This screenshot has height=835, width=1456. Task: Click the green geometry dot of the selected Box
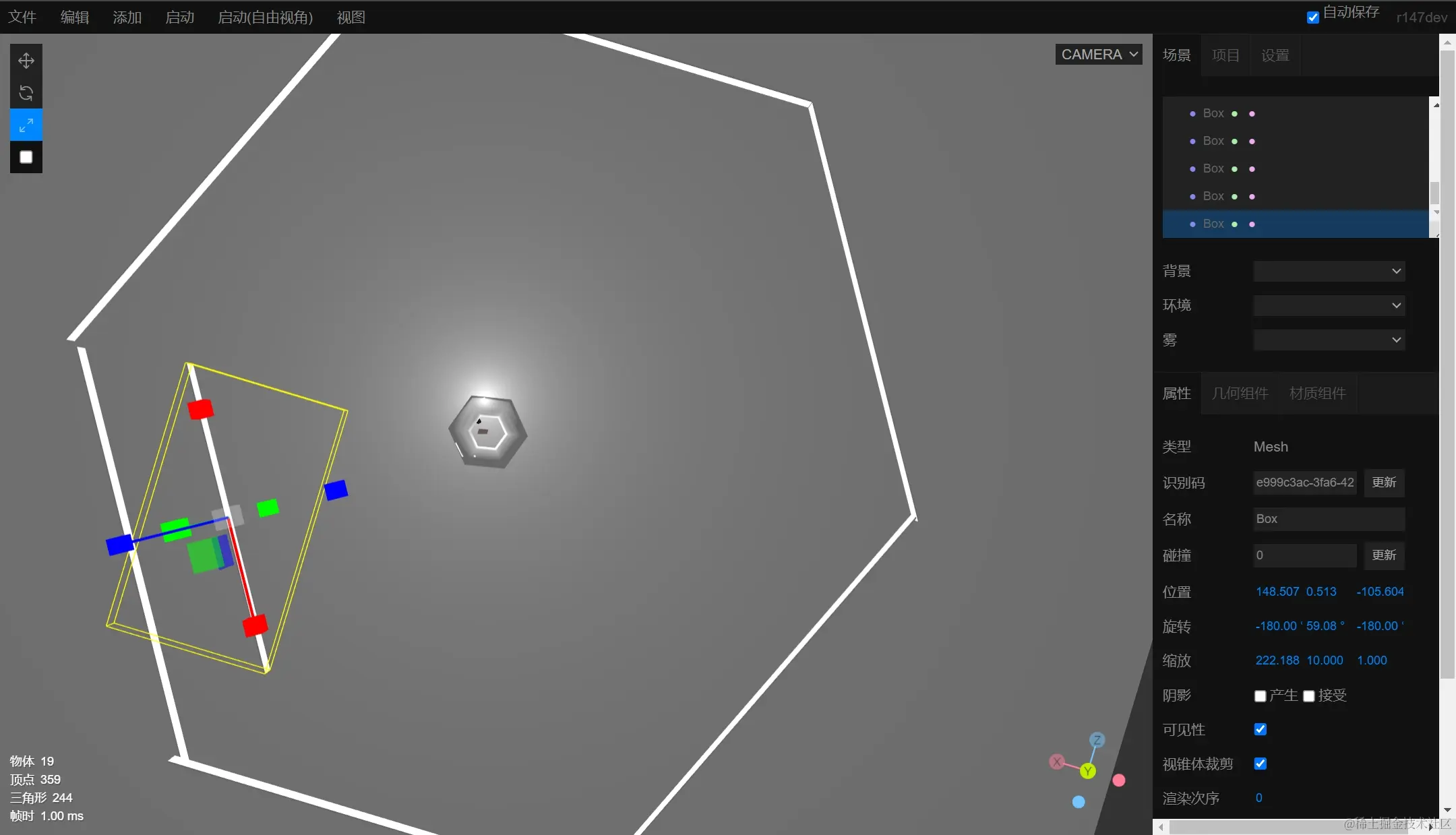(x=1234, y=224)
